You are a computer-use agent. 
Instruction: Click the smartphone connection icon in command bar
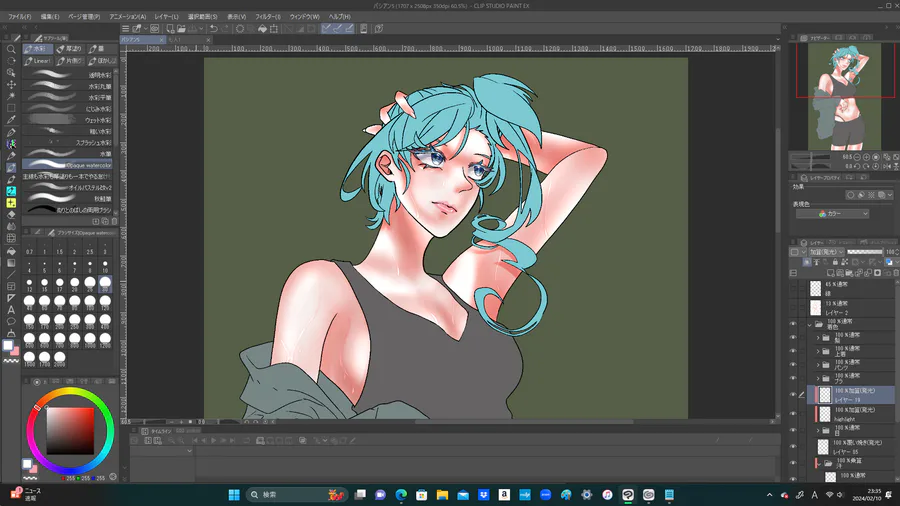363,29
